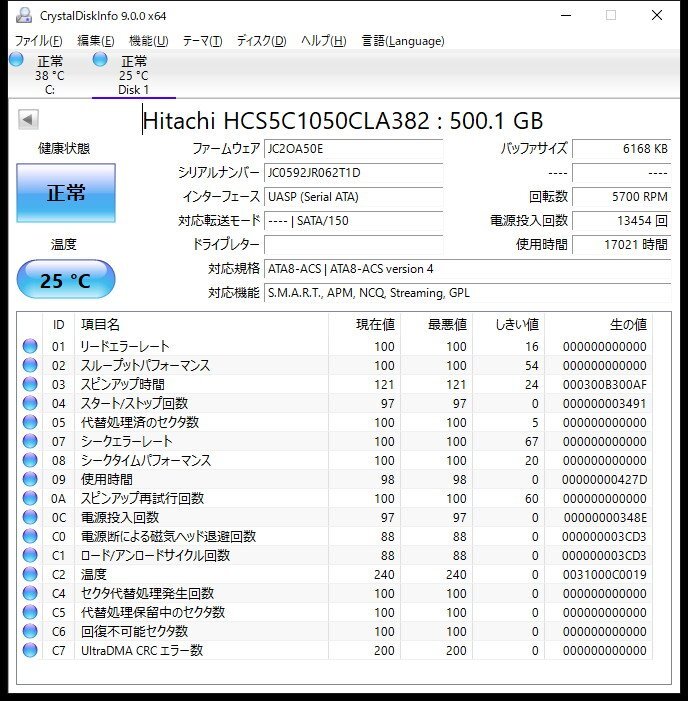Select the 代替処理済のセクタ数 row name
This screenshot has width=688, height=701.
pos(140,422)
